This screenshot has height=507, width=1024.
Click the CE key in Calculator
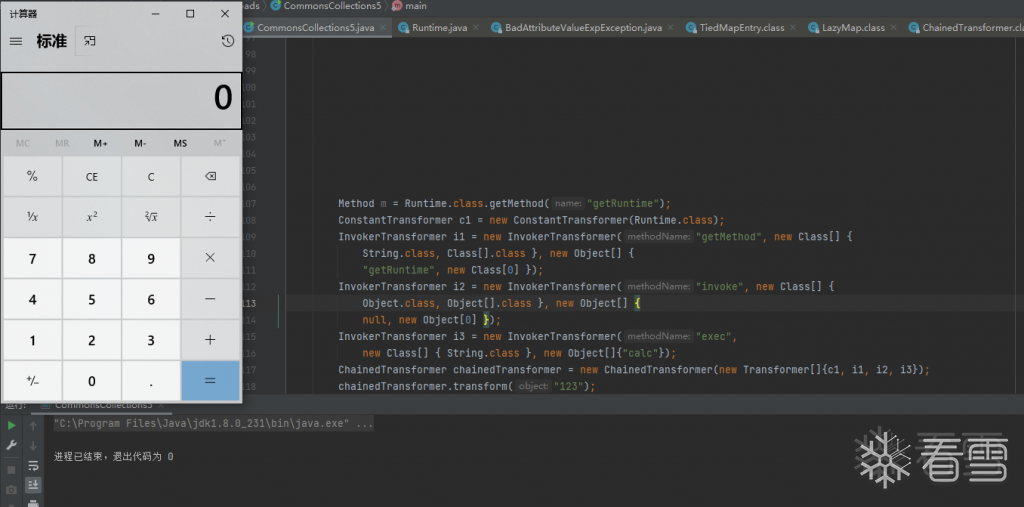91,176
